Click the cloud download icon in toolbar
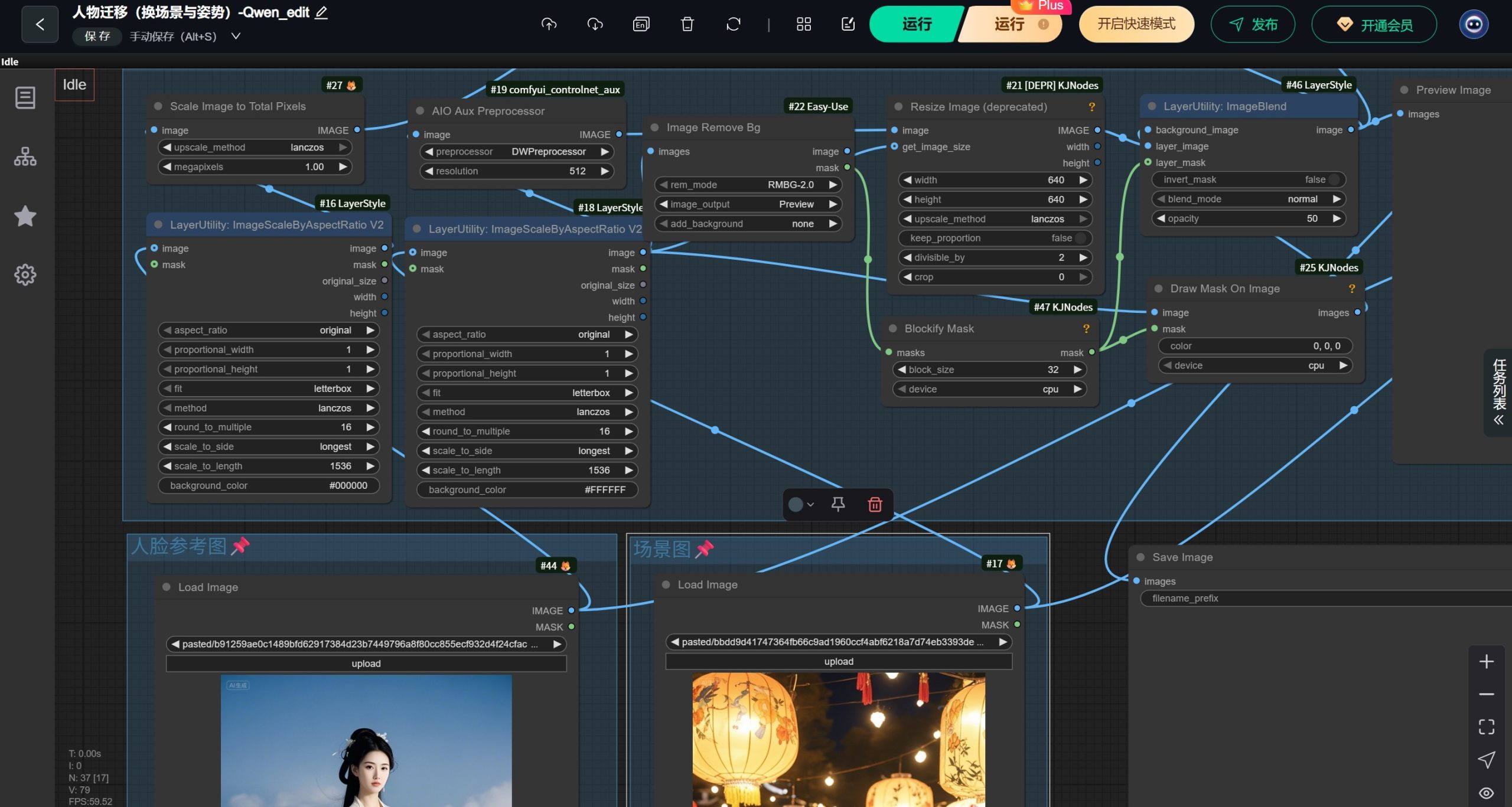 tap(595, 24)
